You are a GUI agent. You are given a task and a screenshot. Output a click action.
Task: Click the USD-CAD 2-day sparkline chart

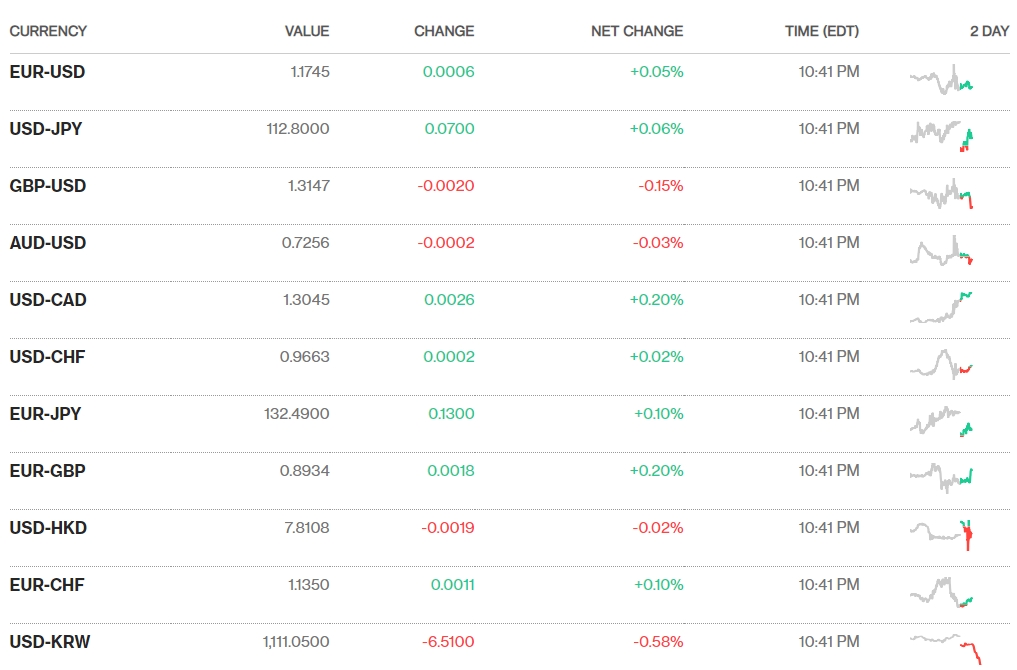941,307
